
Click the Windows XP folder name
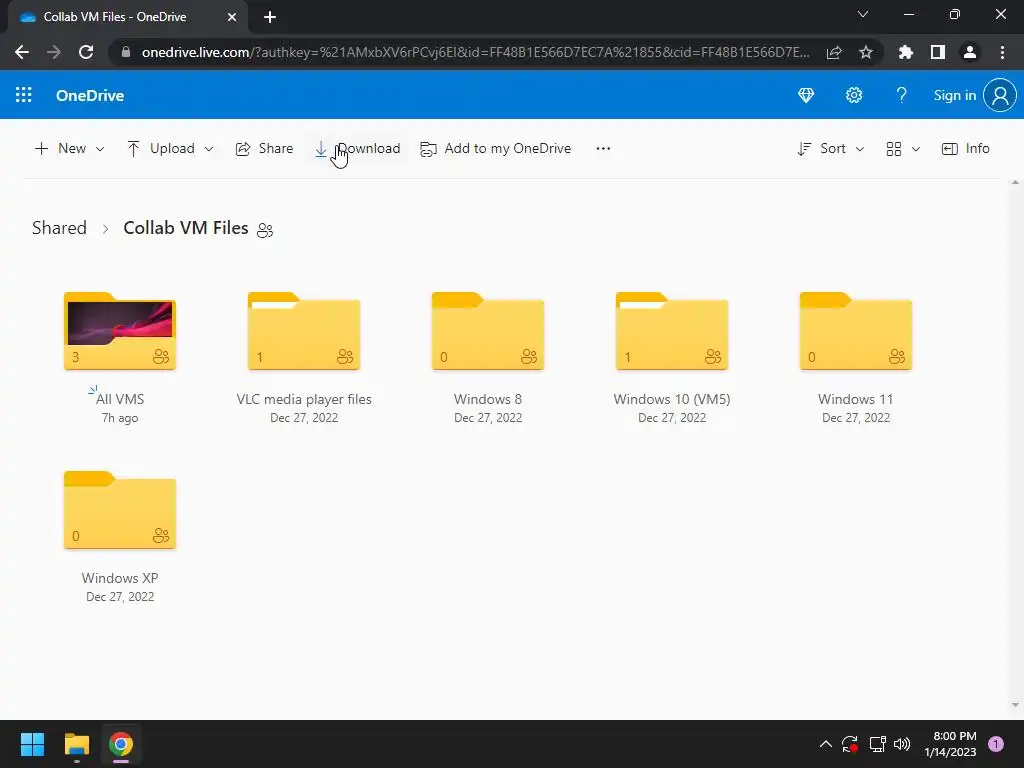pyautogui.click(x=120, y=578)
